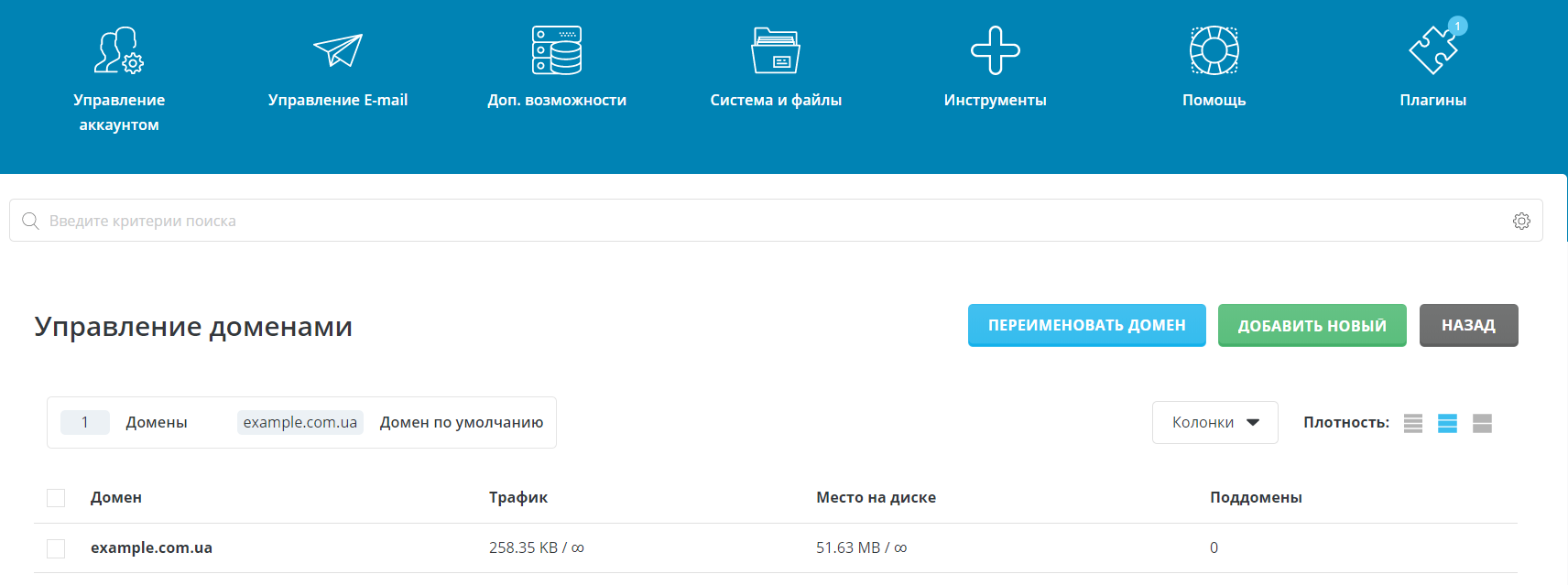Screen dimensions: 1568x585
Task: Click the E-mail paper plane icon
Action: [338, 50]
